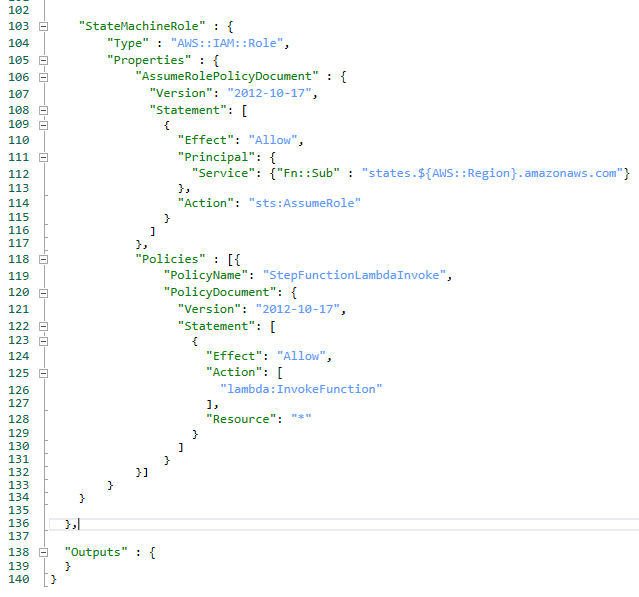
Task: Click the "Principal" key
Action: coord(216,157)
